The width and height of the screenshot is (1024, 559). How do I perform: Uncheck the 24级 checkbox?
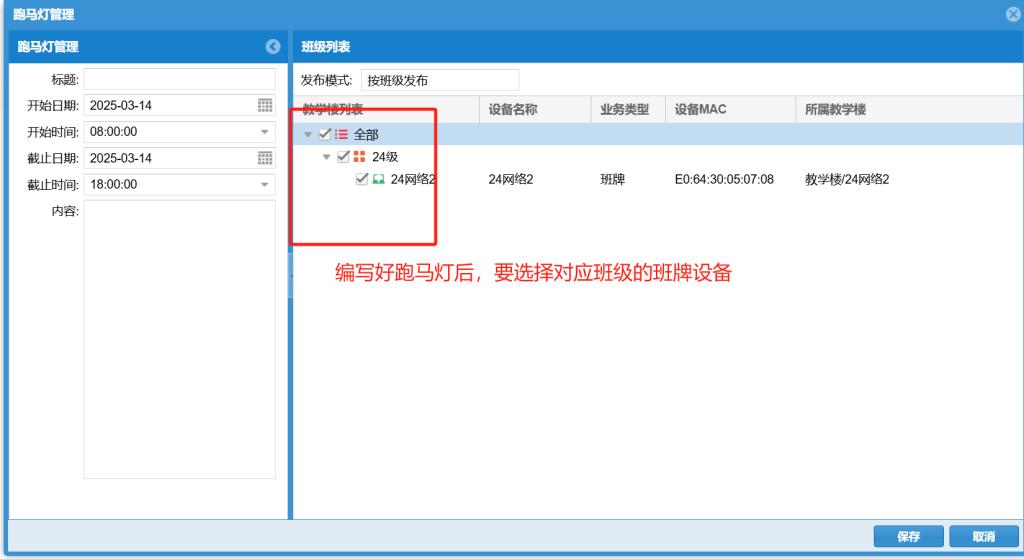coord(343,157)
